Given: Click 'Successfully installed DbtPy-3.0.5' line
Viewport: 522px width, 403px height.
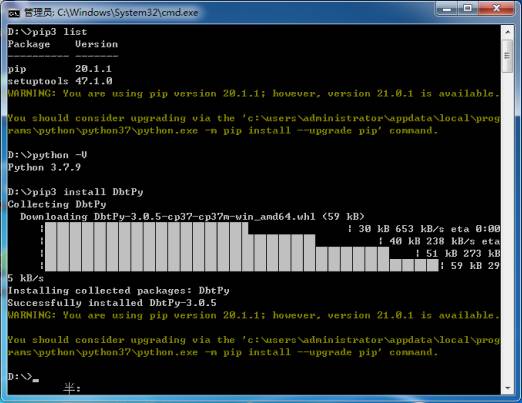Looking at the screenshot, I should (x=112, y=303).
